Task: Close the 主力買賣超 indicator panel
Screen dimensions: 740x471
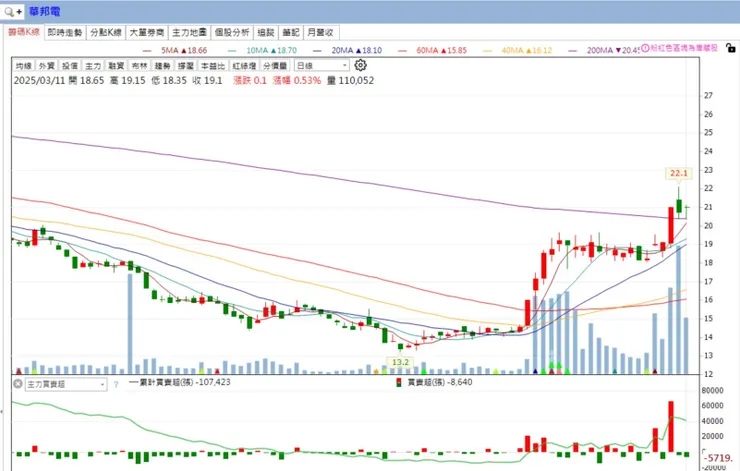Action: (x=18, y=384)
